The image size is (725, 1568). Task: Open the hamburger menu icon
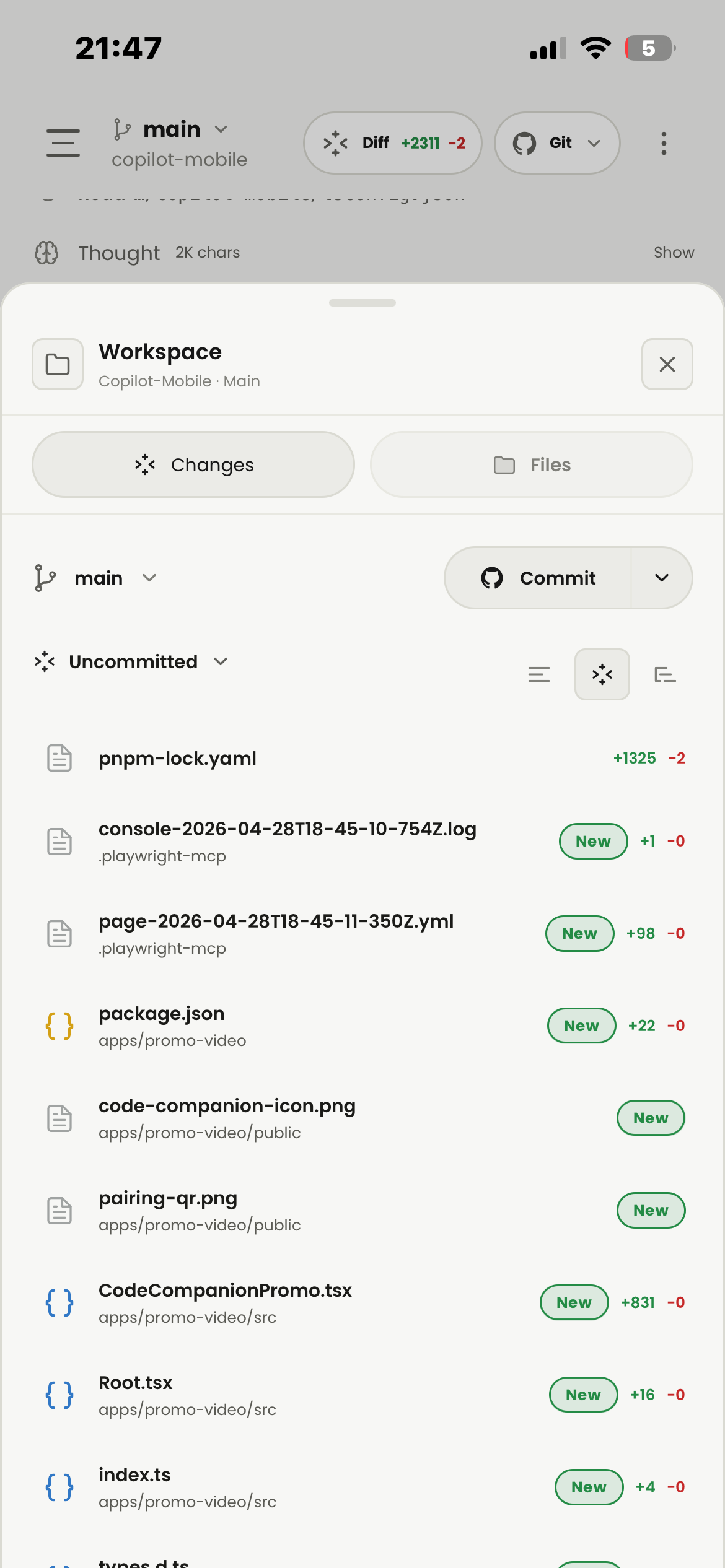click(63, 143)
